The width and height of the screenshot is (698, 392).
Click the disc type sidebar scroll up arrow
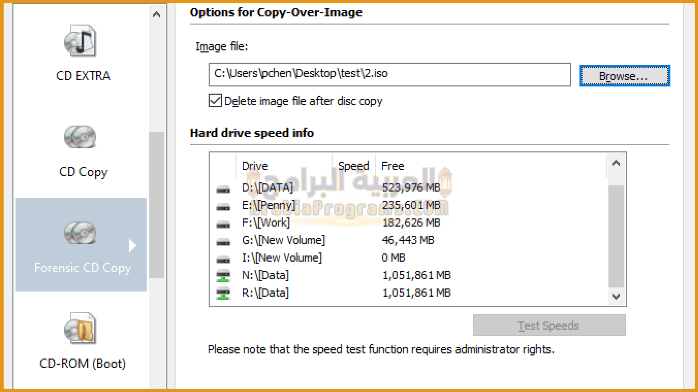coord(156,14)
